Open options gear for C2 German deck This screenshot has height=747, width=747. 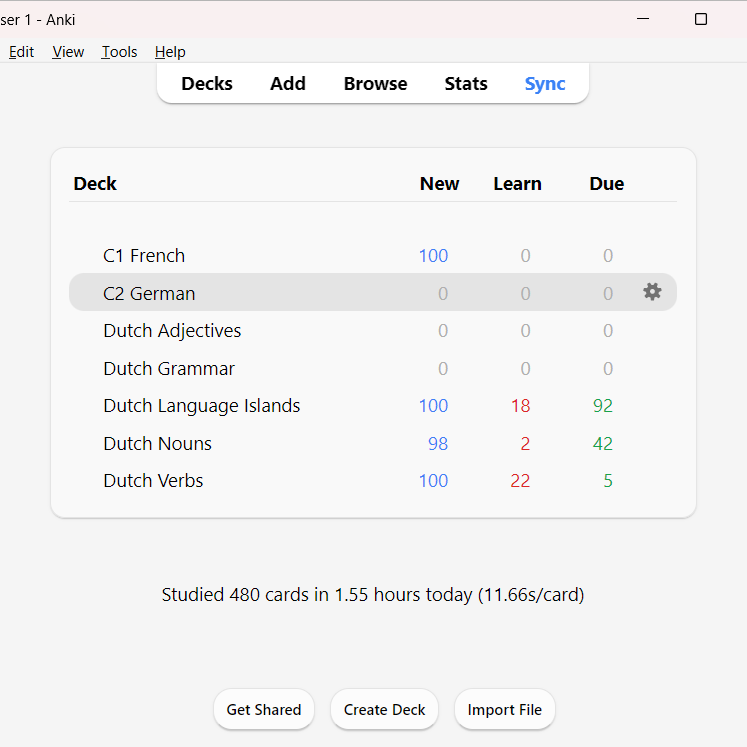pyautogui.click(x=652, y=292)
